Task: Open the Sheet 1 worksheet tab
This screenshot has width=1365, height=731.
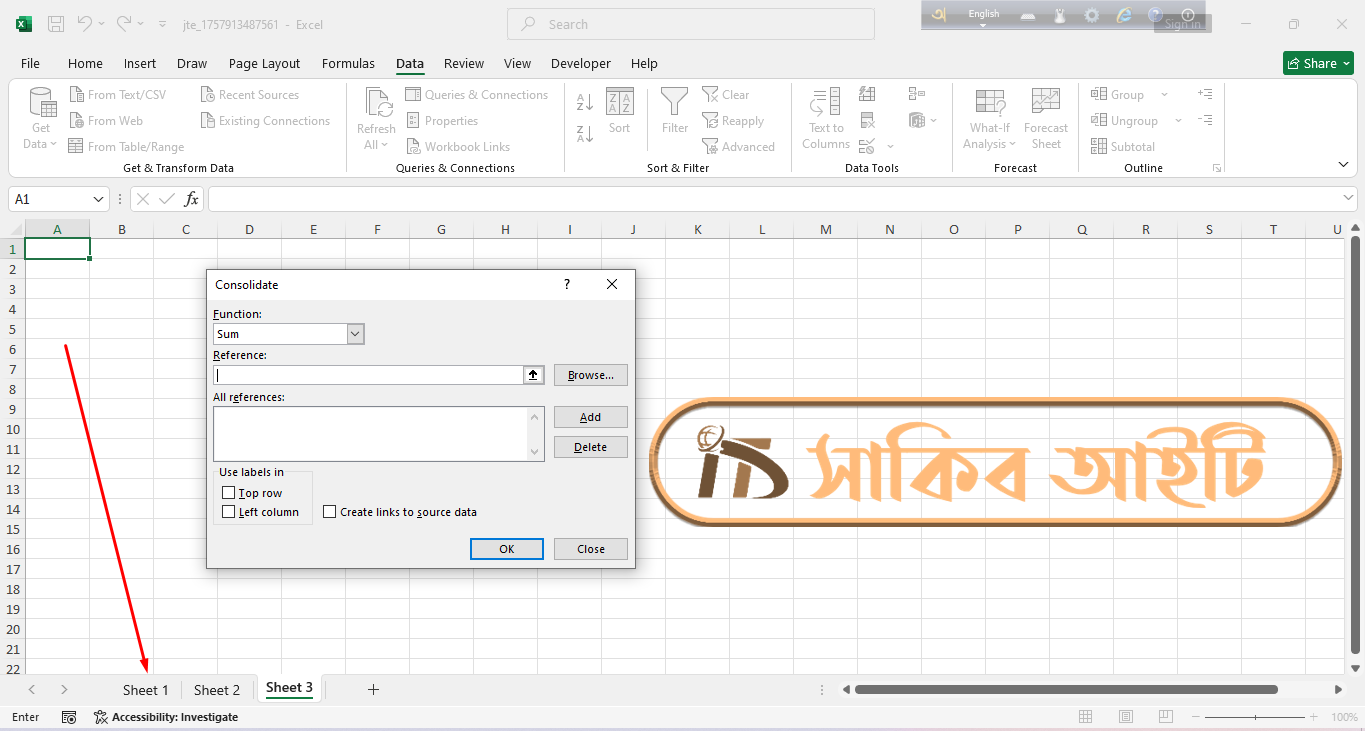Action: (x=146, y=690)
